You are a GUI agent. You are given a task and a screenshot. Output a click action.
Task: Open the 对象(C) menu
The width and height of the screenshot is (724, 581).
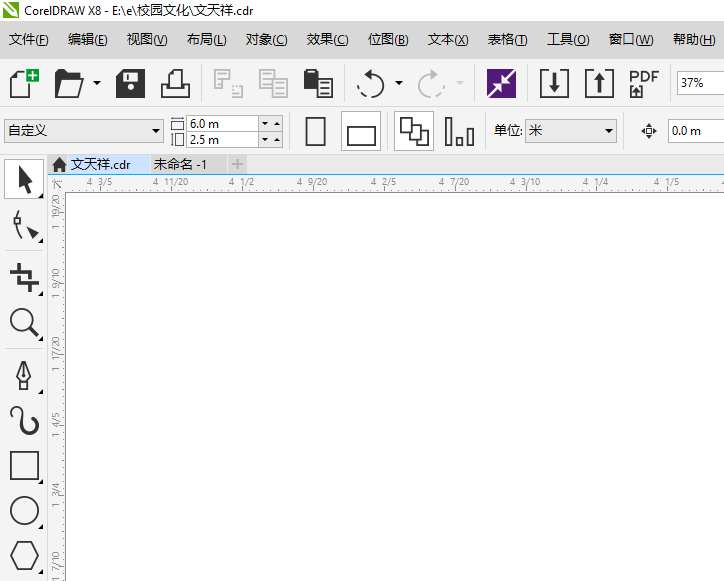266,40
